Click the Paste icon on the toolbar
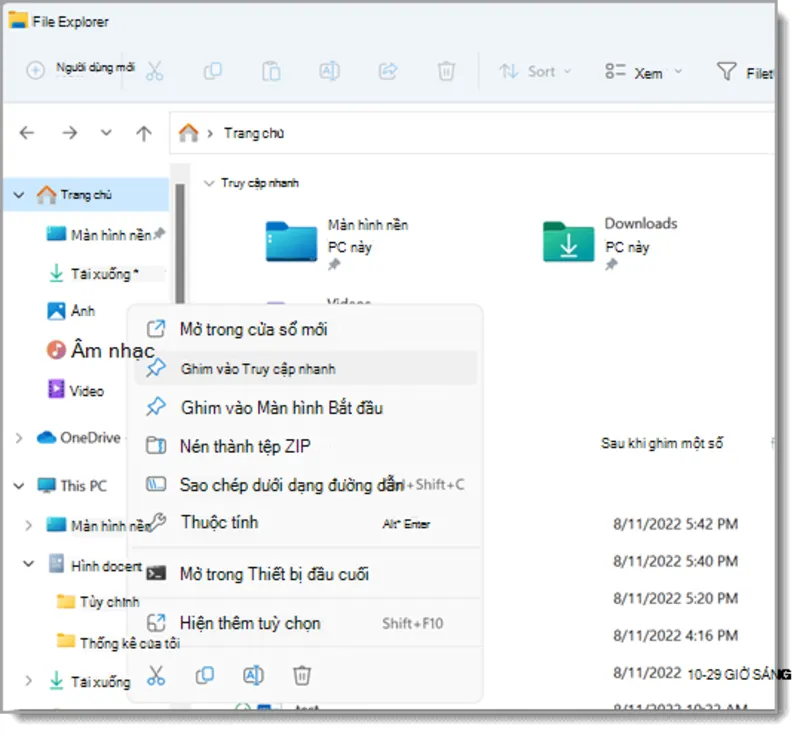 (271, 71)
